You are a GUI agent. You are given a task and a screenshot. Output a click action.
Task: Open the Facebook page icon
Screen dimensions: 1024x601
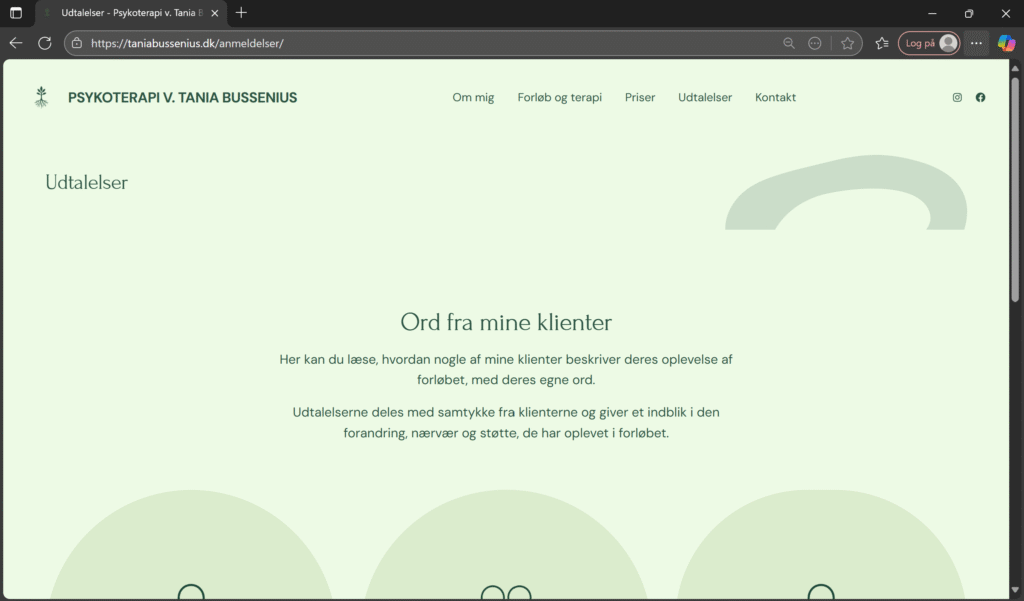coord(980,97)
